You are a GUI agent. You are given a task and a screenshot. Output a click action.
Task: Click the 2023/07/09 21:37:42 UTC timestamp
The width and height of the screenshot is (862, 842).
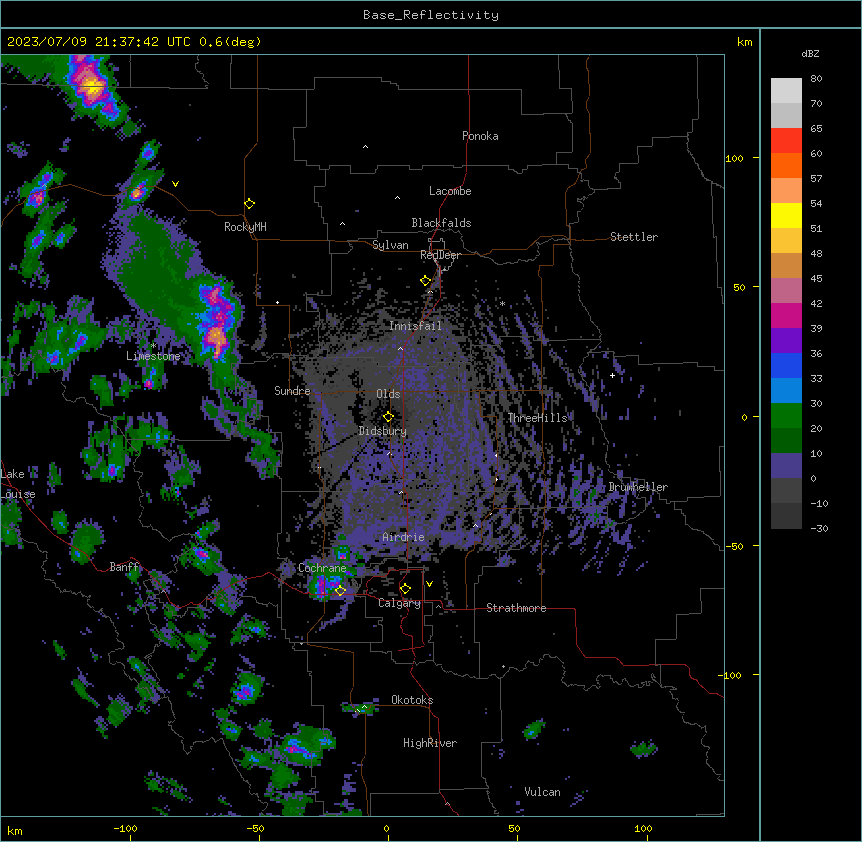point(99,42)
